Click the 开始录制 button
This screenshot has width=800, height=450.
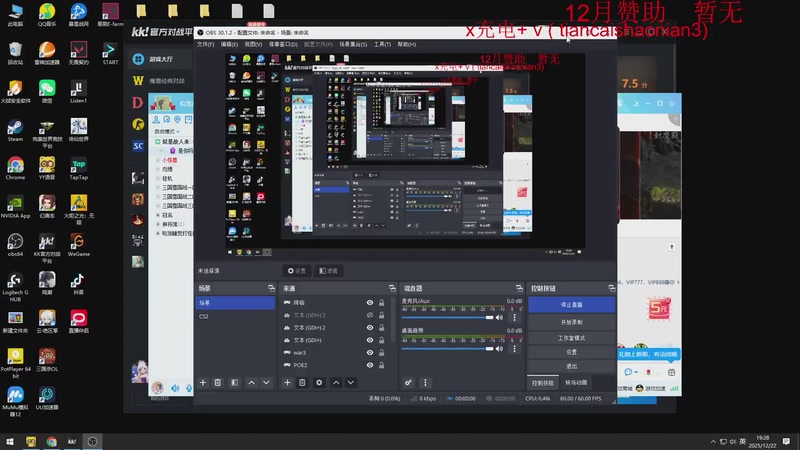pyautogui.click(x=571, y=322)
